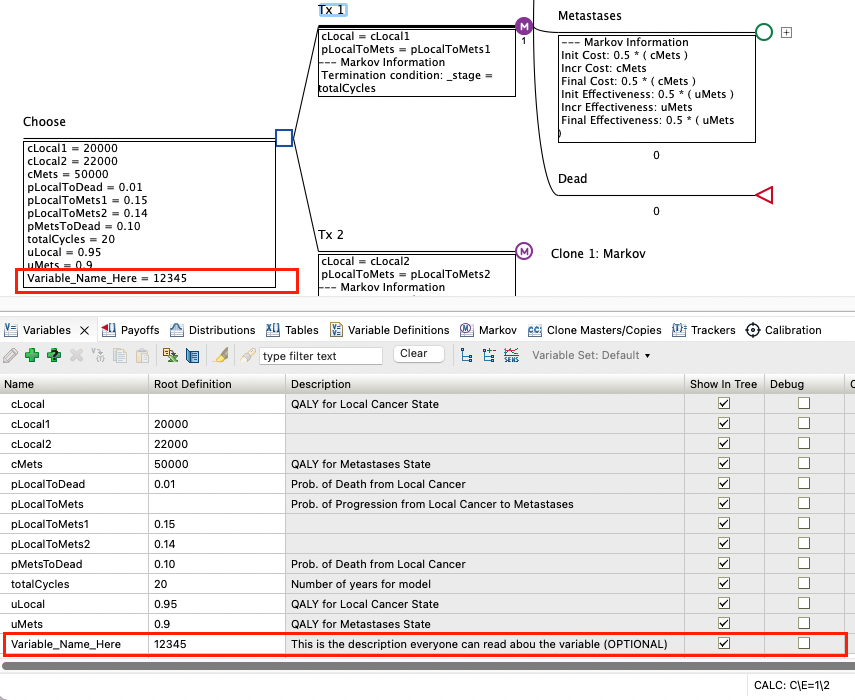
Task: Click the green circle chance node at Metastases
Action: pyautogui.click(x=764, y=32)
